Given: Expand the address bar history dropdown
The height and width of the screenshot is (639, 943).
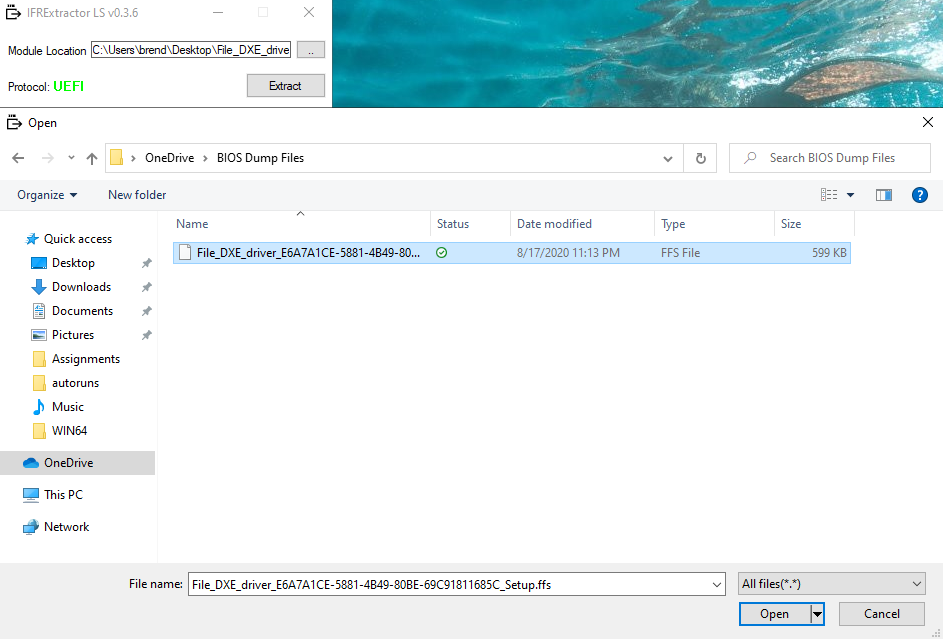Looking at the screenshot, I should pyautogui.click(x=668, y=159).
